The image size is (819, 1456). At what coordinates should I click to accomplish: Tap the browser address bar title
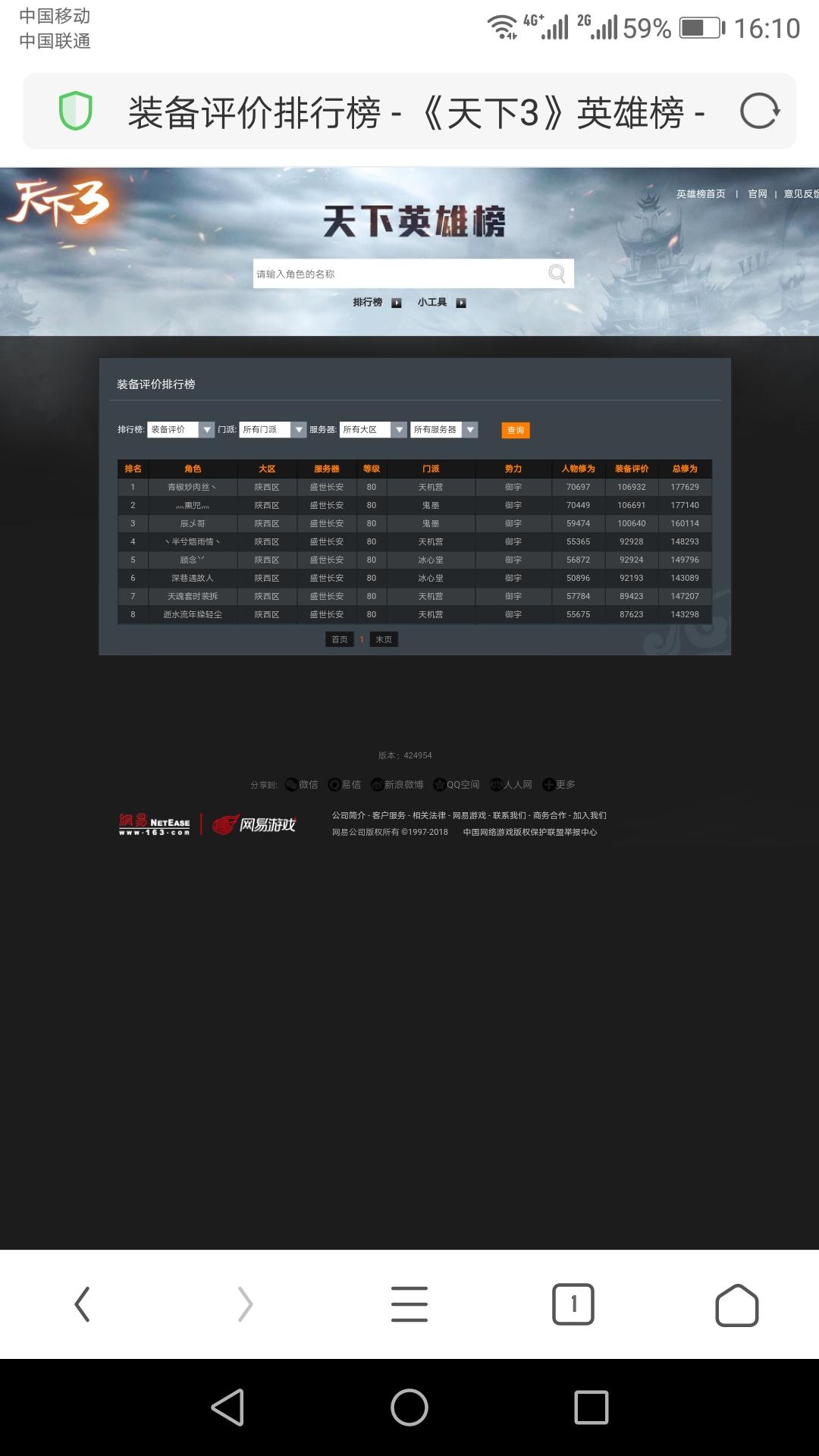click(416, 113)
